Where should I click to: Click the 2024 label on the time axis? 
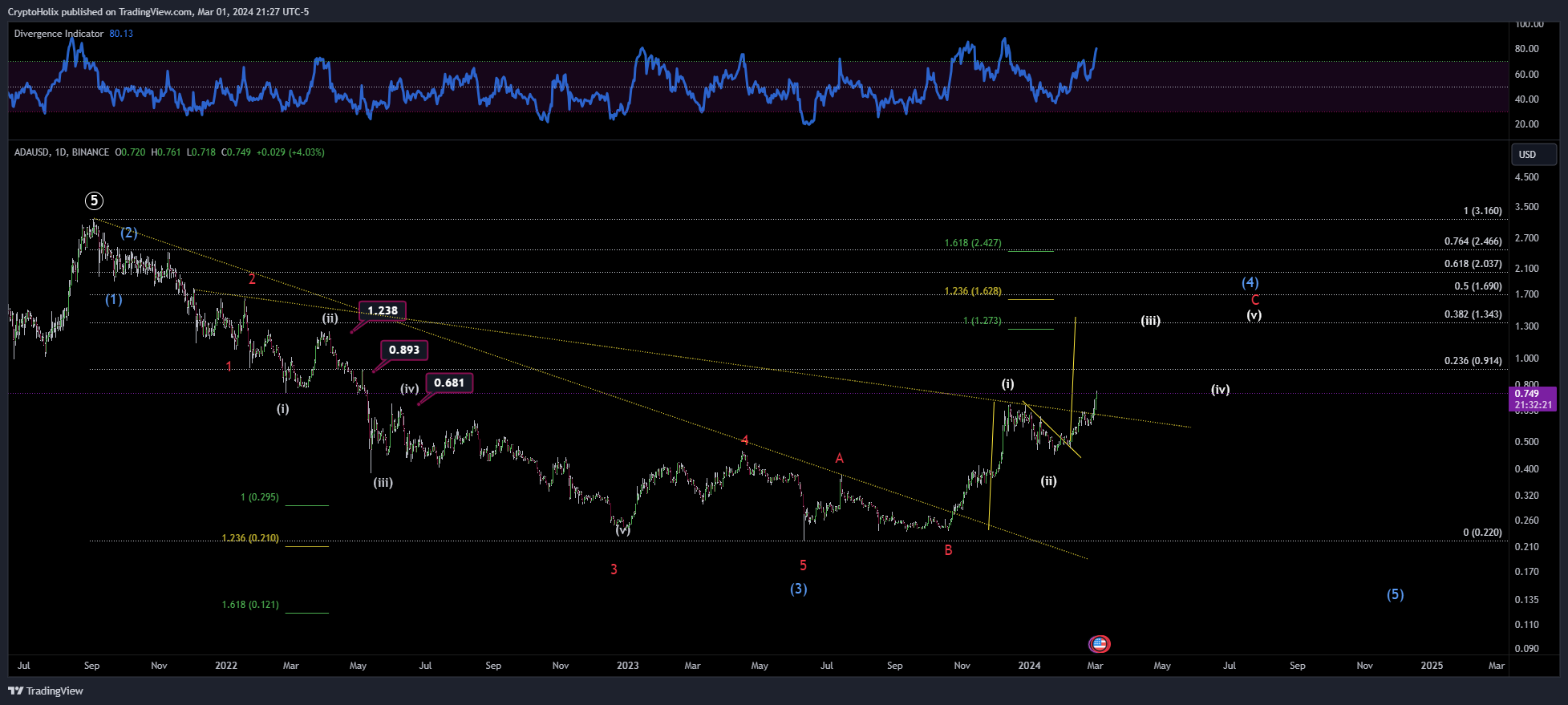point(1029,666)
